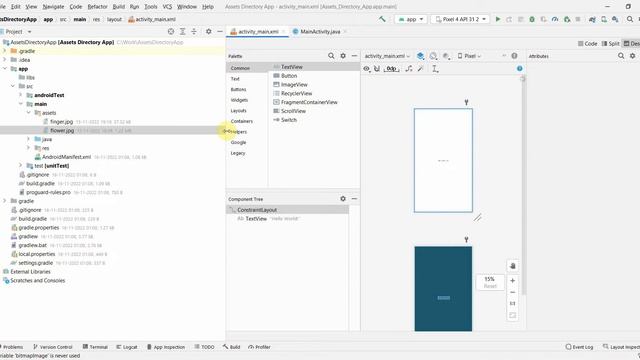Hide the Project tool window with minus icon
This screenshot has height=360, width=640.
pyautogui.click(x=220, y=31)
